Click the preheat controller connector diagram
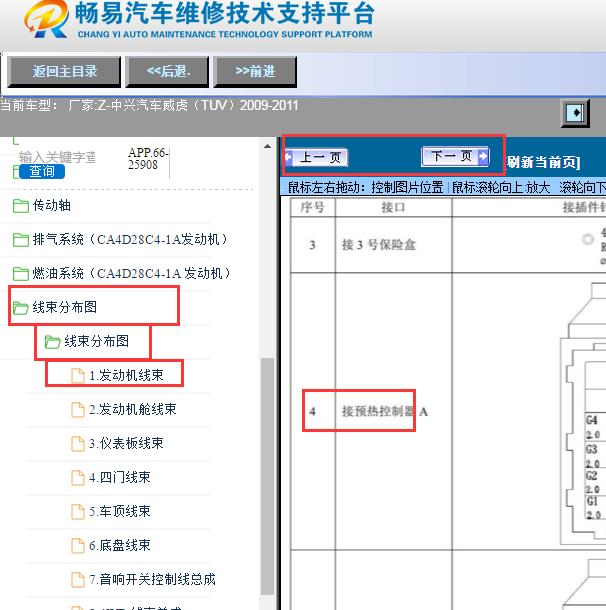Screen dimensions: 606x610 [583, 413]
